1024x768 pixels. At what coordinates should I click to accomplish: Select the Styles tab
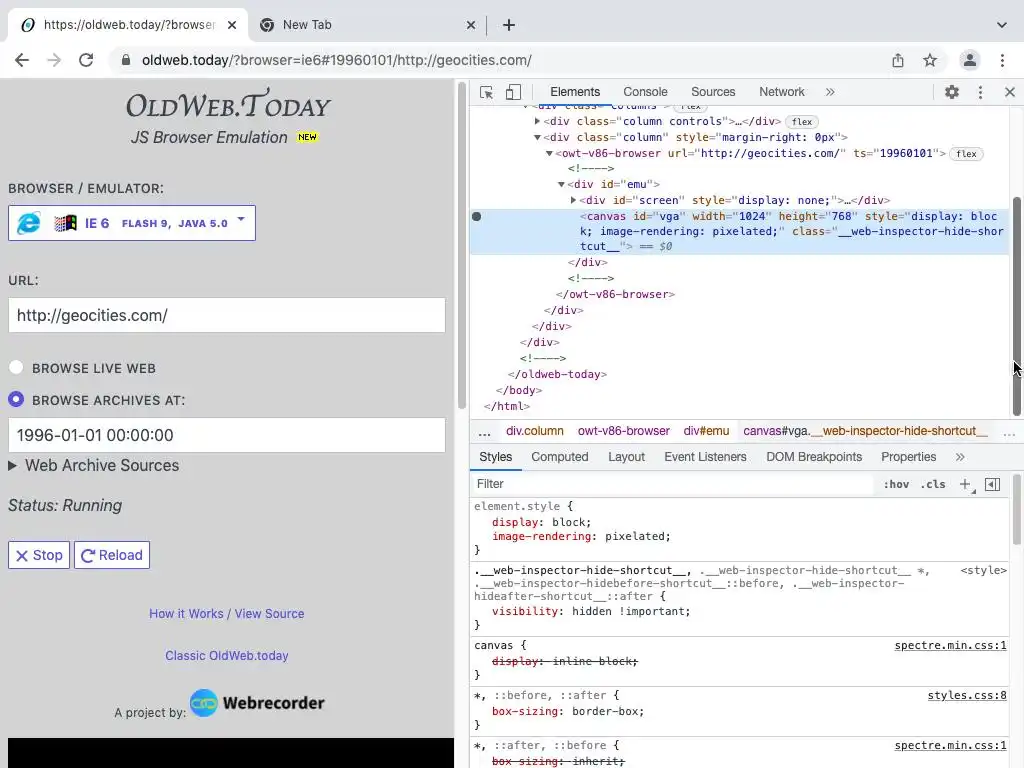click(496, 457)
